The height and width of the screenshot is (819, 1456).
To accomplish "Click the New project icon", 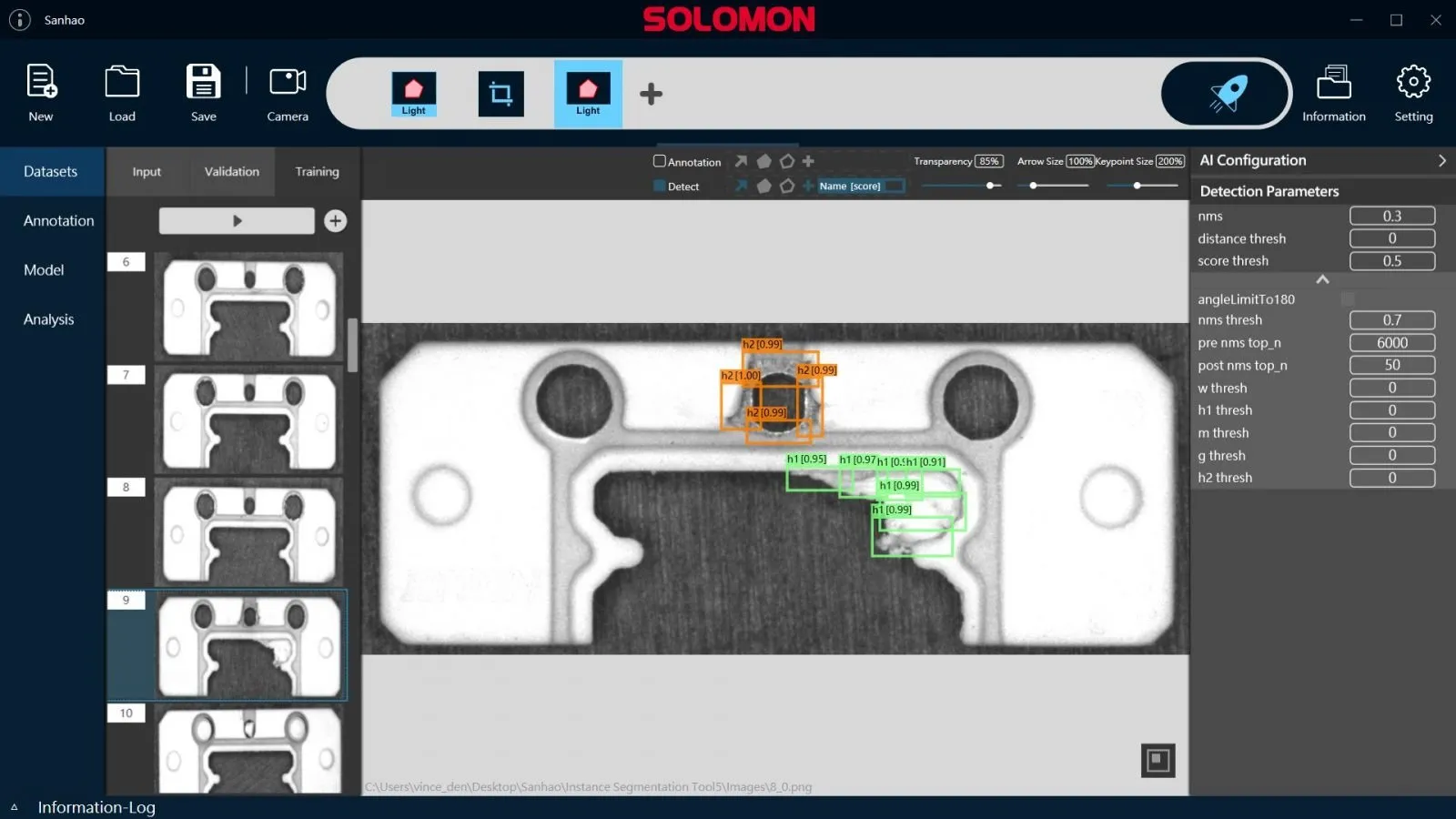I will (x=41, y=81).
